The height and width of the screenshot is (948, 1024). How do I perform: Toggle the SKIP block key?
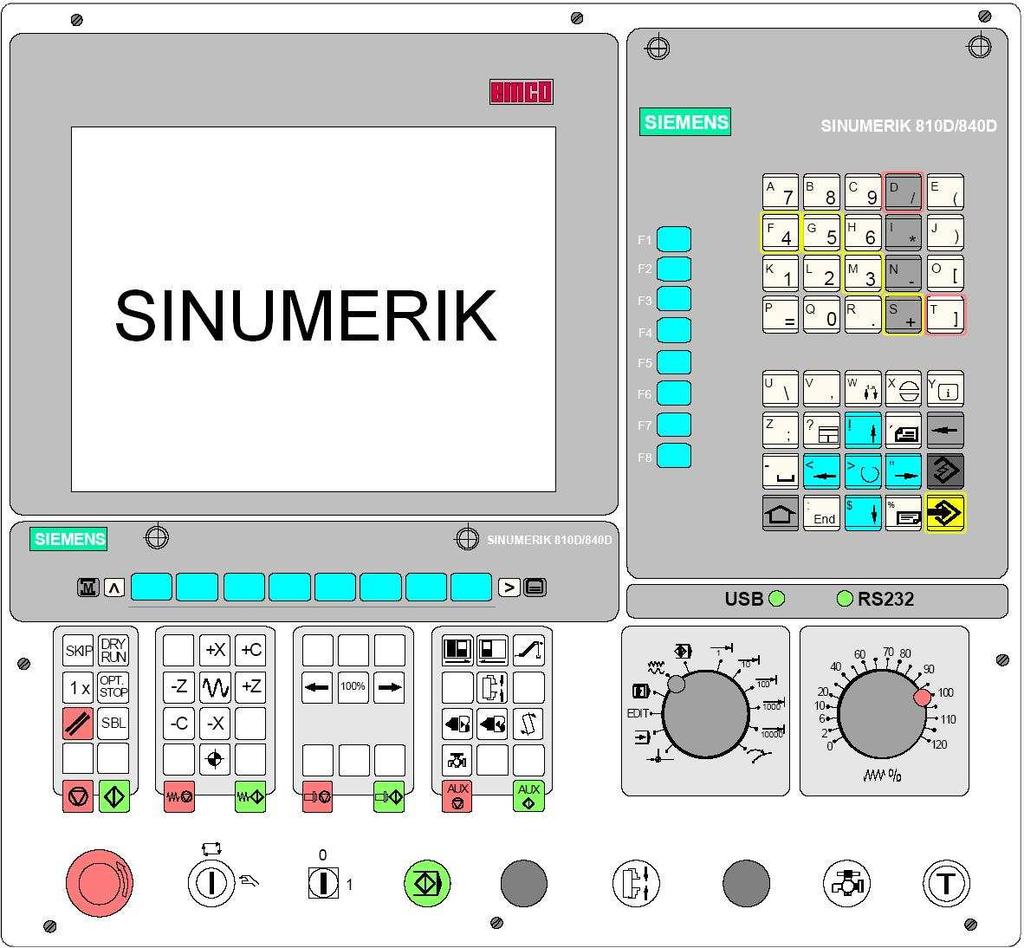[78, 650]
